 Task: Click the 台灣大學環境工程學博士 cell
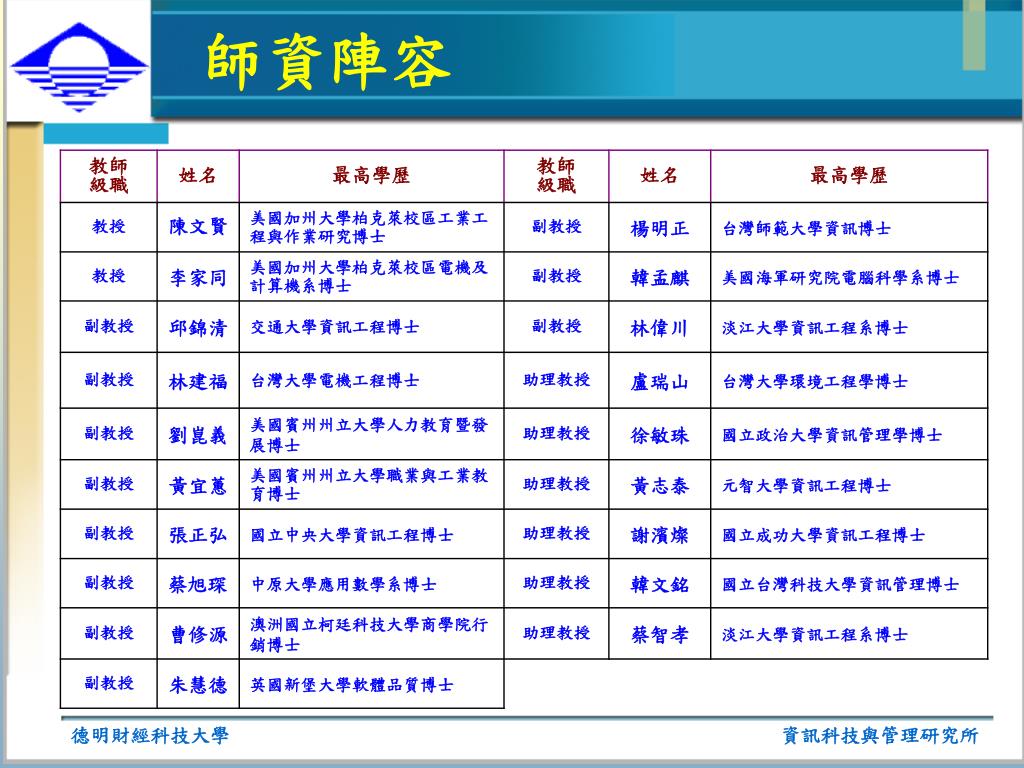pyautogui.click(x=849, y=380)
